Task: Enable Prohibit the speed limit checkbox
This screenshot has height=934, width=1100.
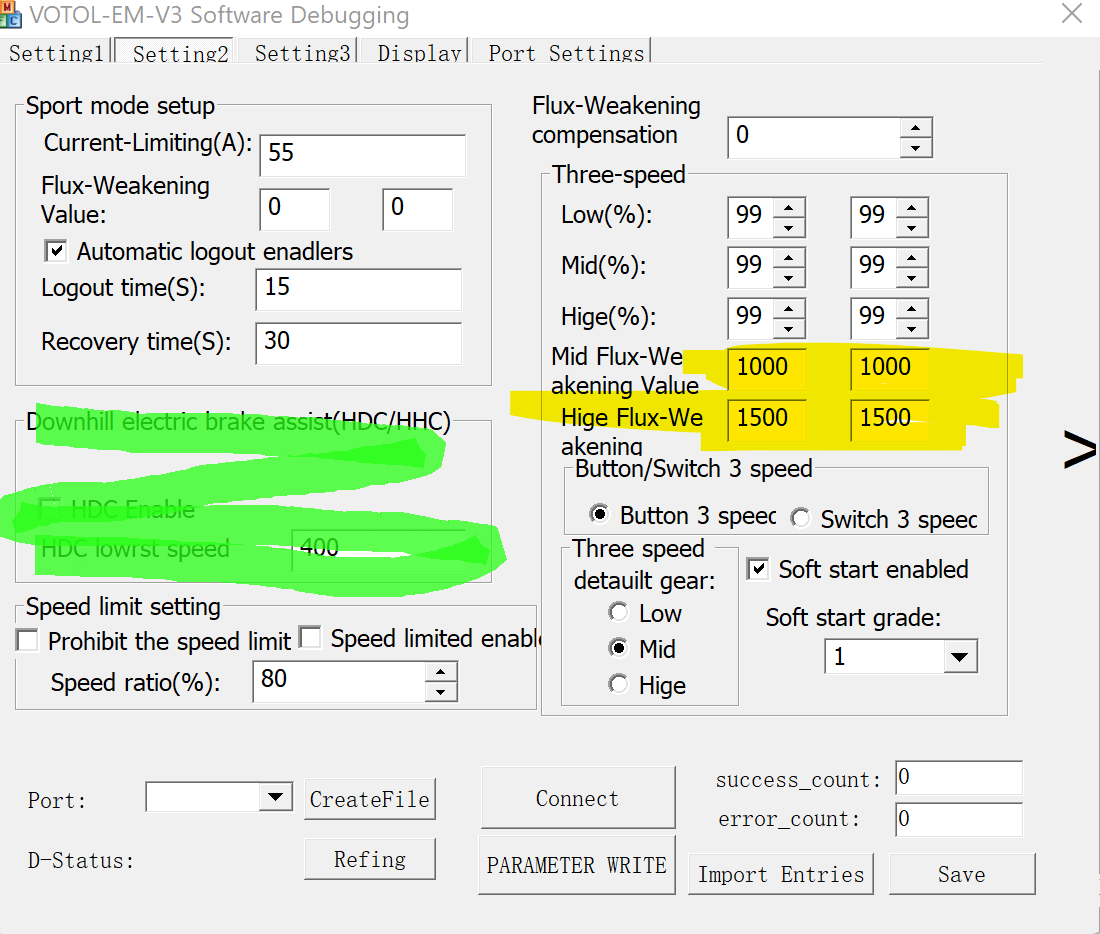Action: [28, 640]
